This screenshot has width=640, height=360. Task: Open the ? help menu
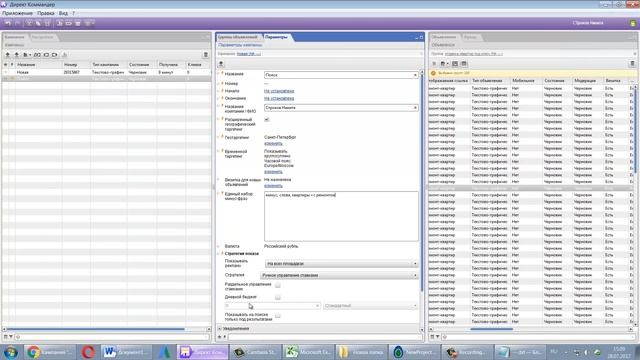pos(73,13)
